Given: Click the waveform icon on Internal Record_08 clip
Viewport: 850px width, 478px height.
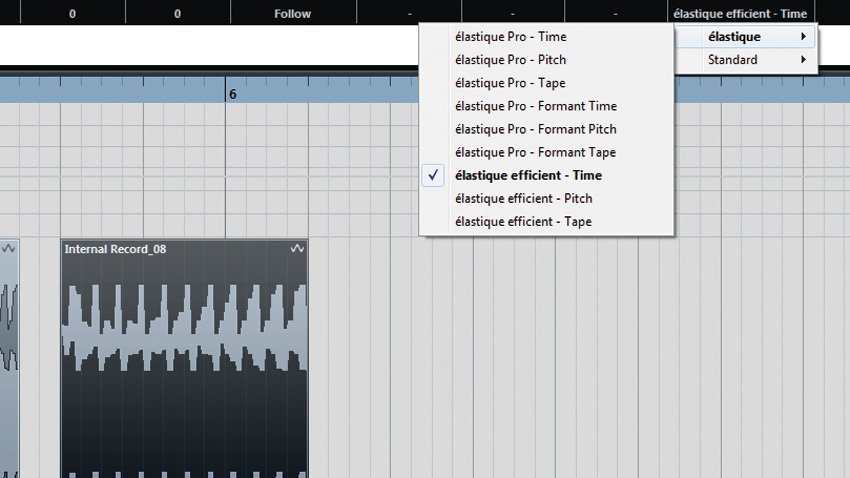Looking at the screenshot, I should click(x=297, y=249).
